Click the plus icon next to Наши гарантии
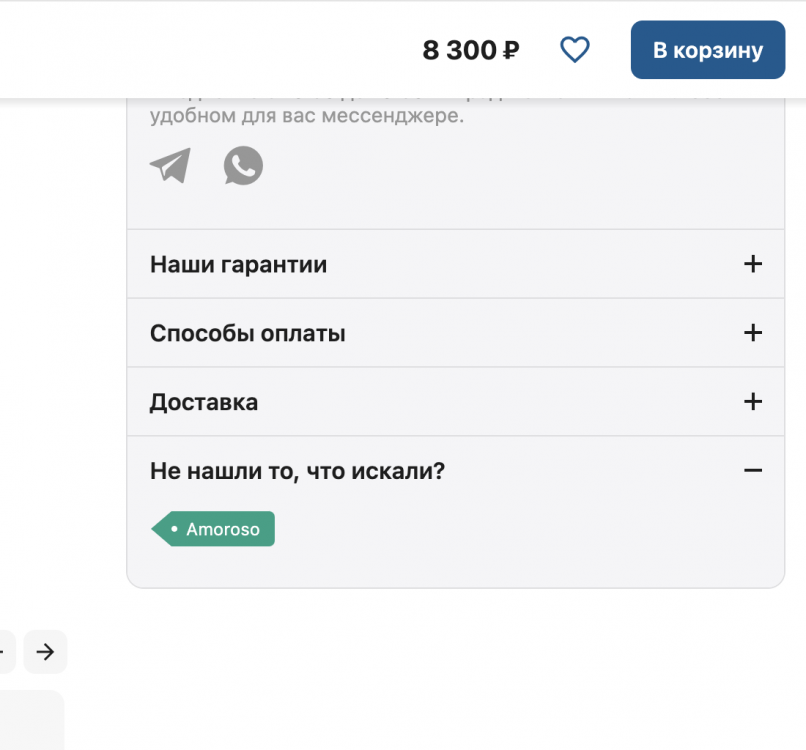This screenshot has width=806, height=750. 753,264
